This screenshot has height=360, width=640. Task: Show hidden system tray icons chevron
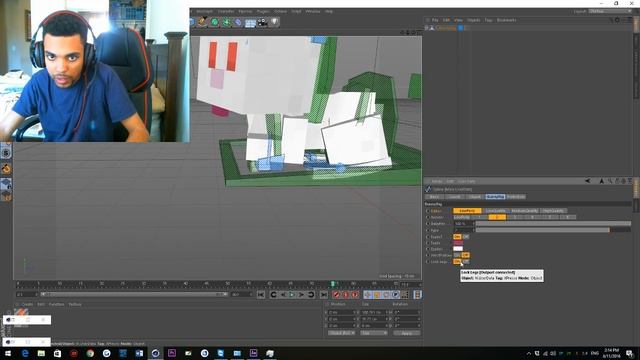tap(529, 353)
